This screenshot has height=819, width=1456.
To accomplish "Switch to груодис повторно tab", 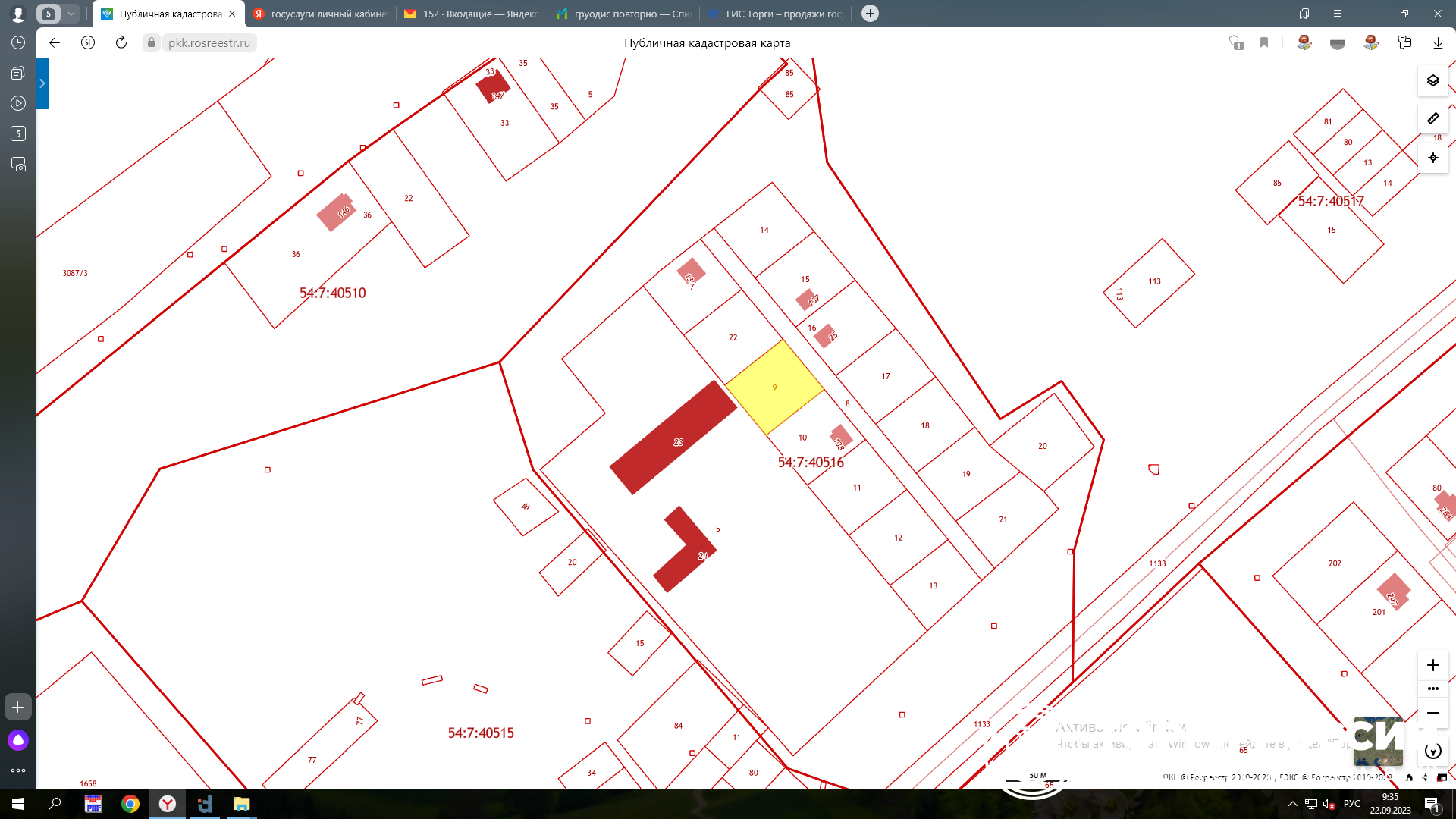I will (623, 14).
